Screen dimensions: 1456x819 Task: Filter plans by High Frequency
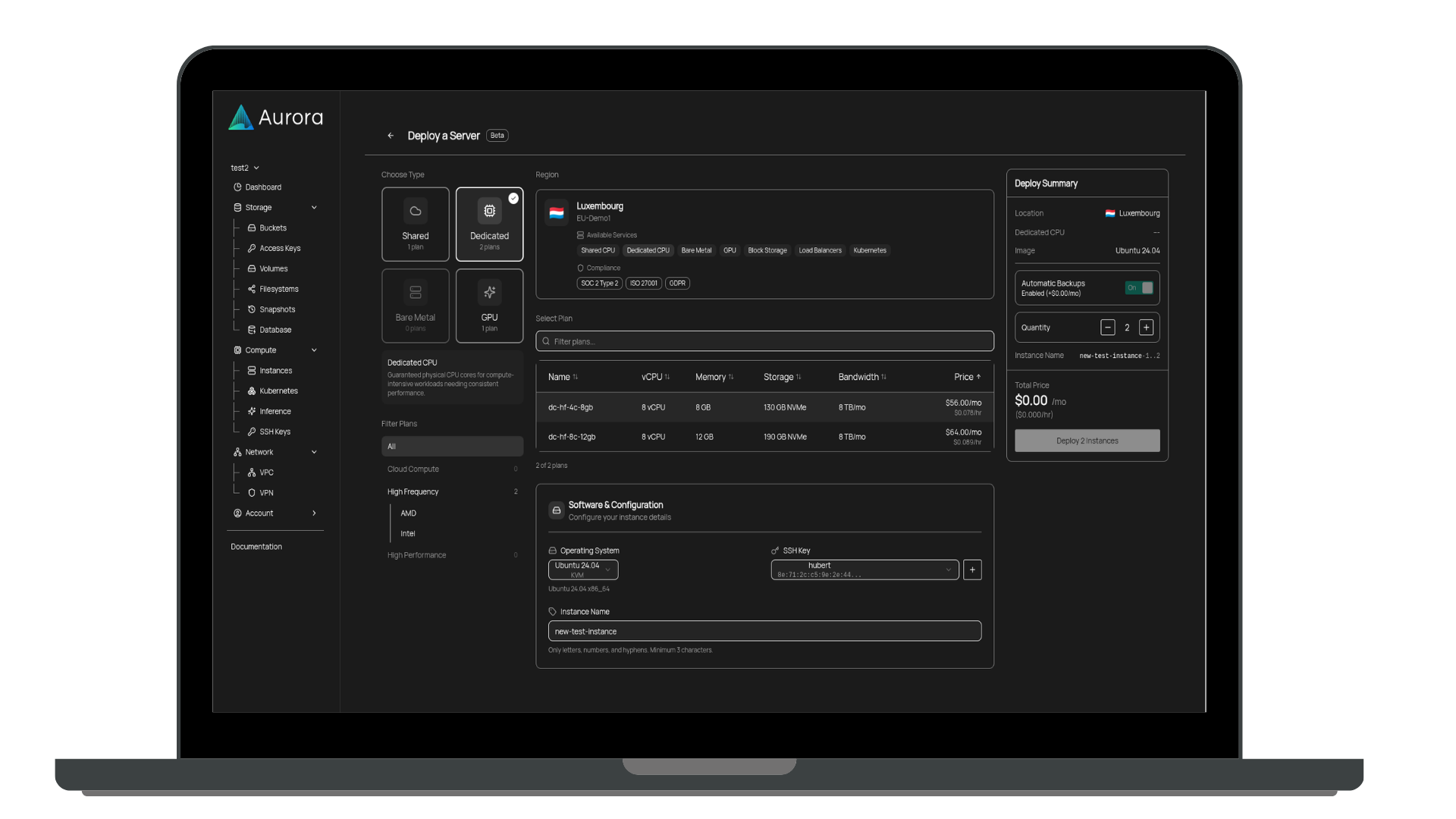tap(413, 492)
